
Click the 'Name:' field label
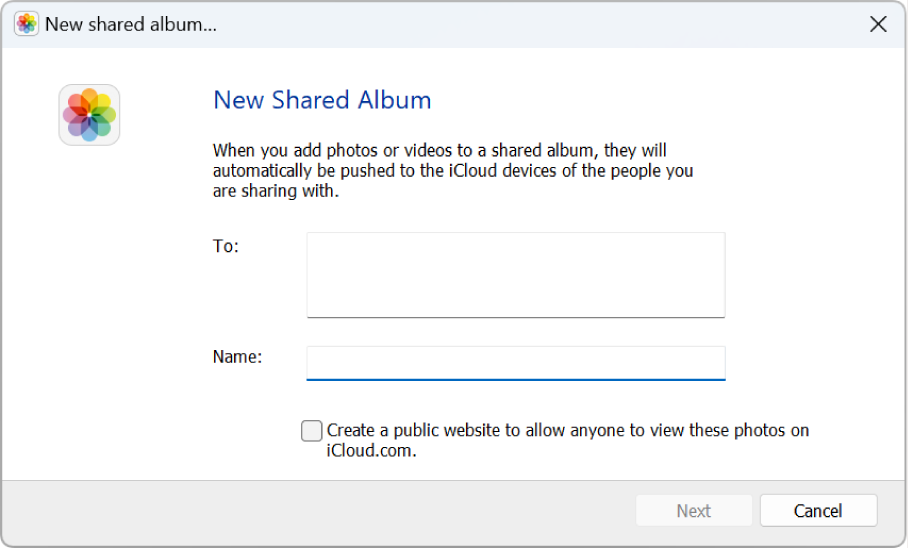pos(237,356)
